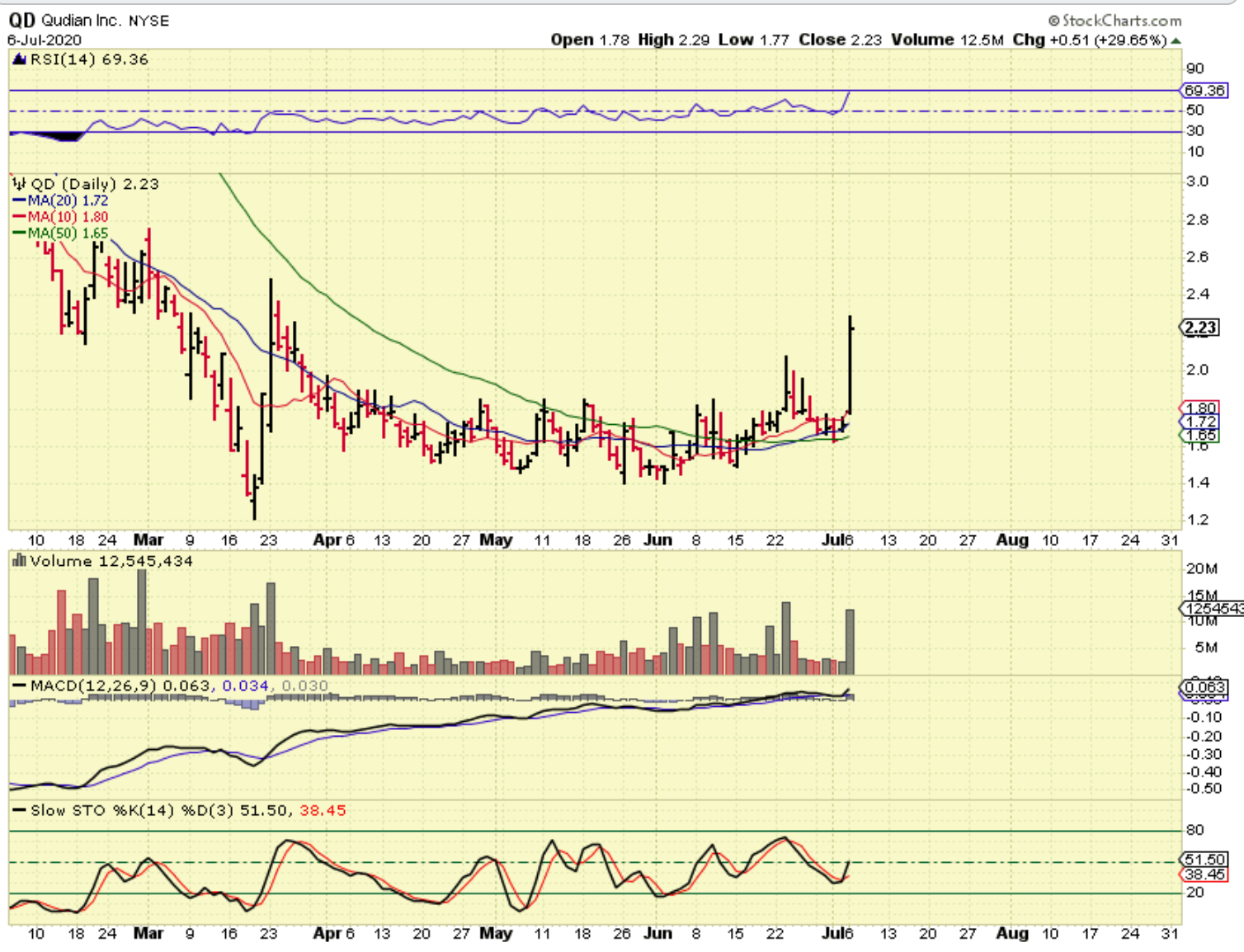Click the Jul6 date label under price chart
The image size is (1244, 952).
click(838, 540)
